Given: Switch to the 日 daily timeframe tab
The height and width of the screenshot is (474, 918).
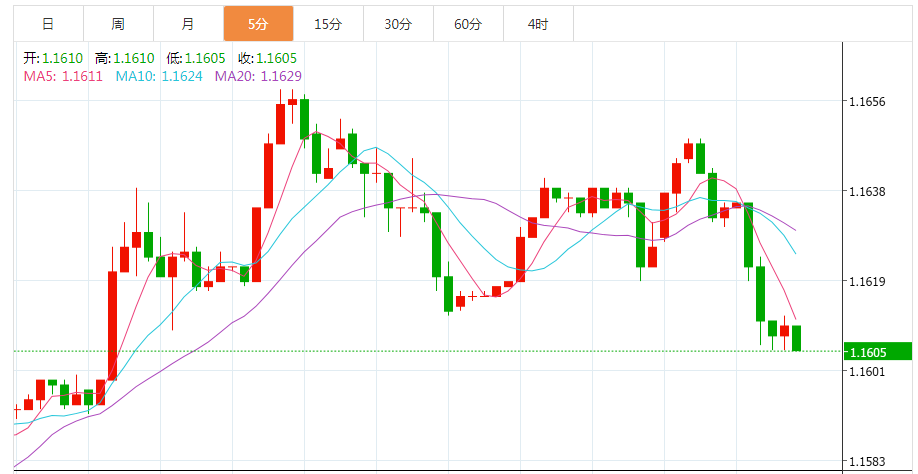Looking at the screenshot, I should click(x=49, y=24).
